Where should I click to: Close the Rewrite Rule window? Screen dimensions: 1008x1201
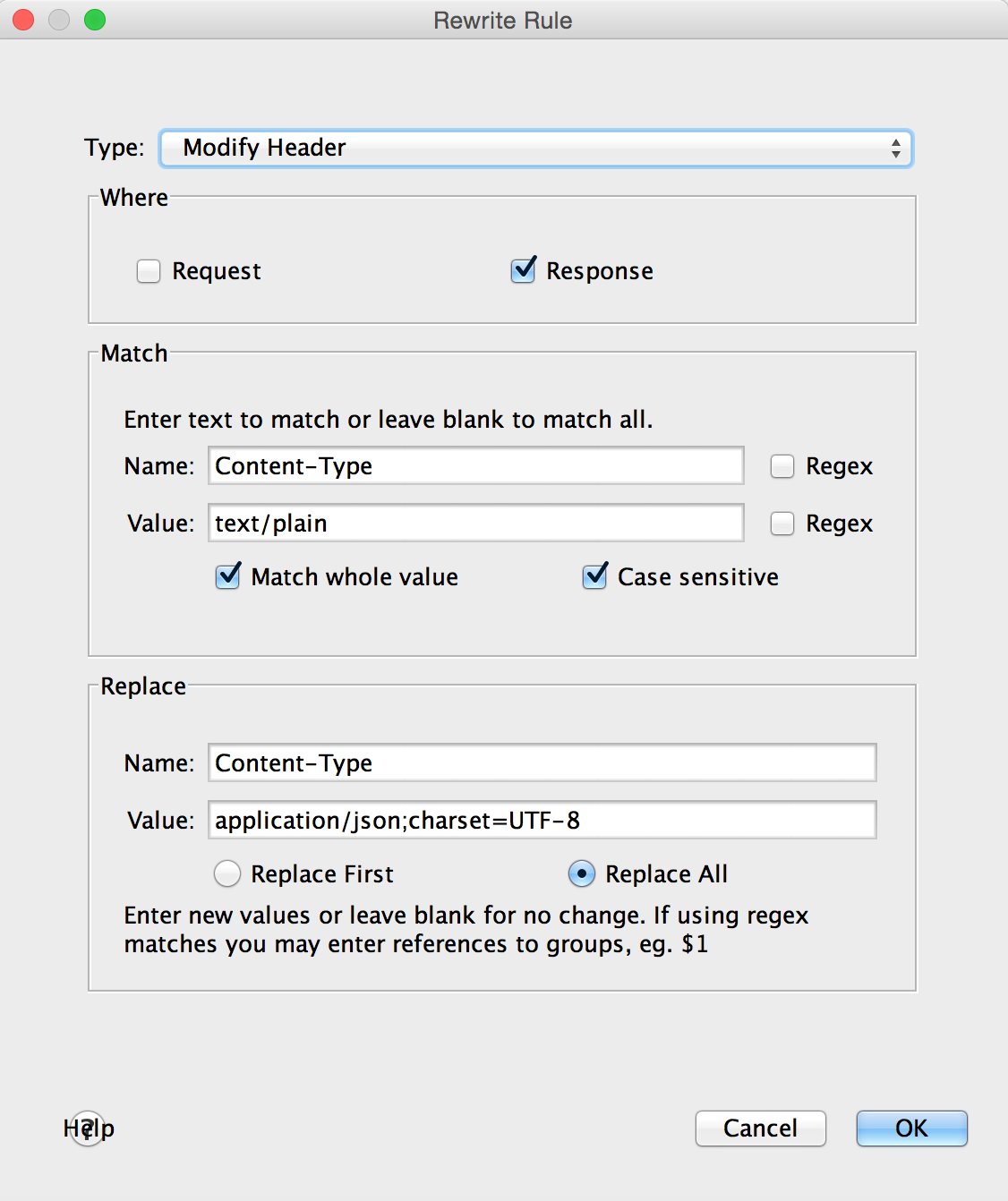click(23, 20)
